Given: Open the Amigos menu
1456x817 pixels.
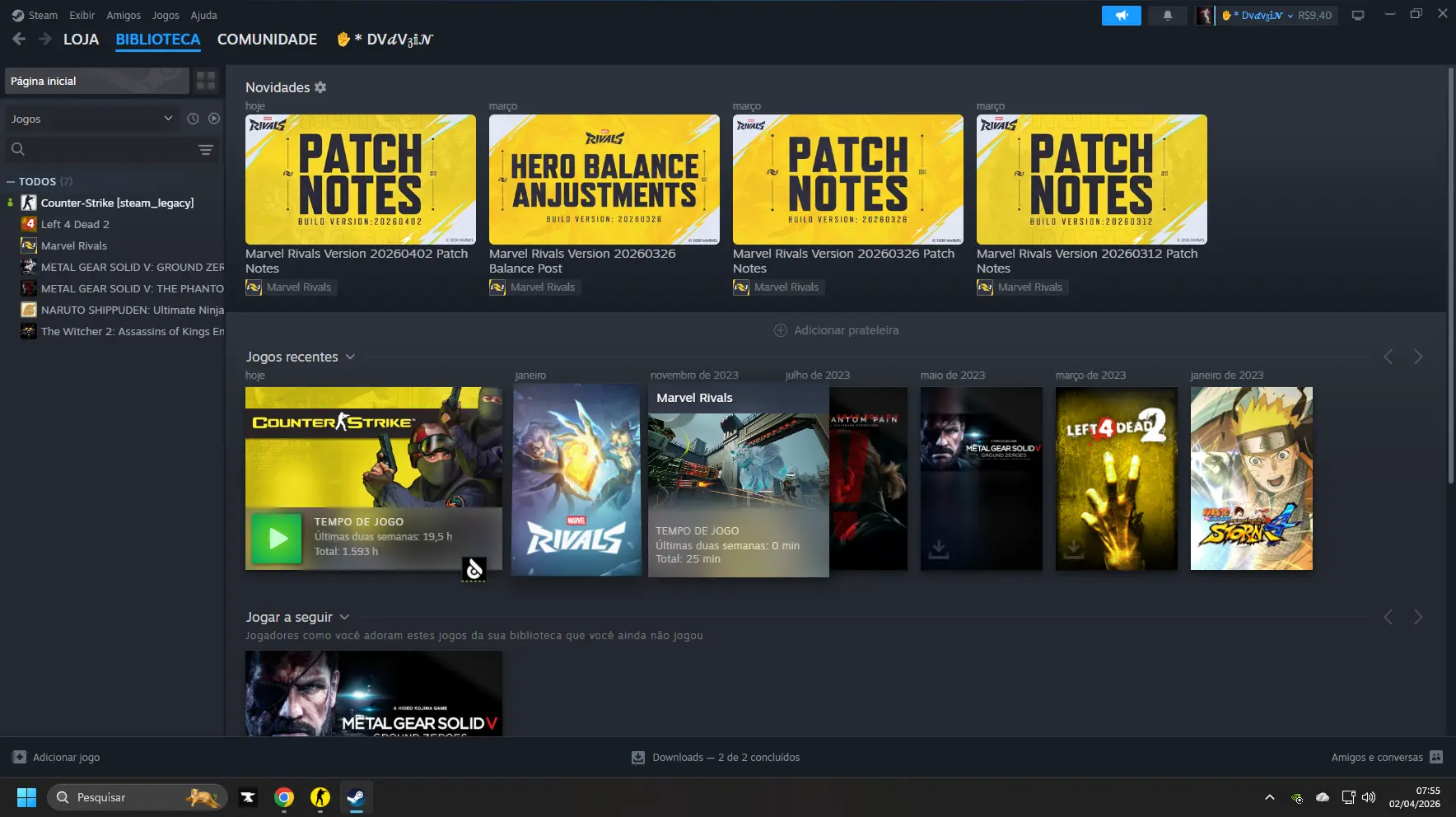Looking at the screenshot, I should tap(124, 15).
